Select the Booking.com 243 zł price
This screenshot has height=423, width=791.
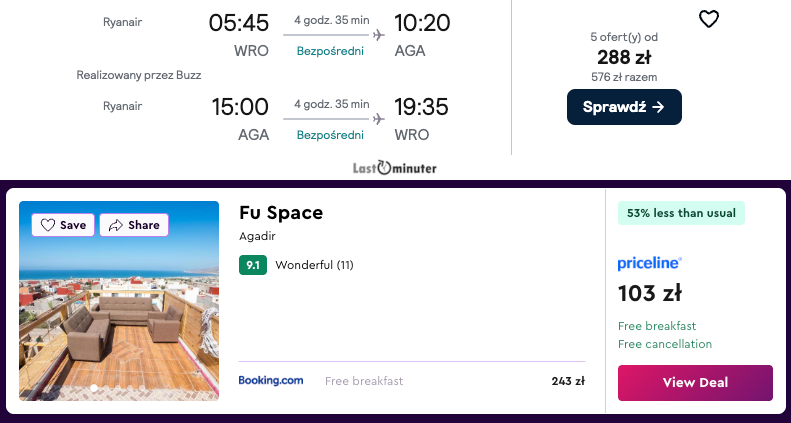tap(567, 381)
